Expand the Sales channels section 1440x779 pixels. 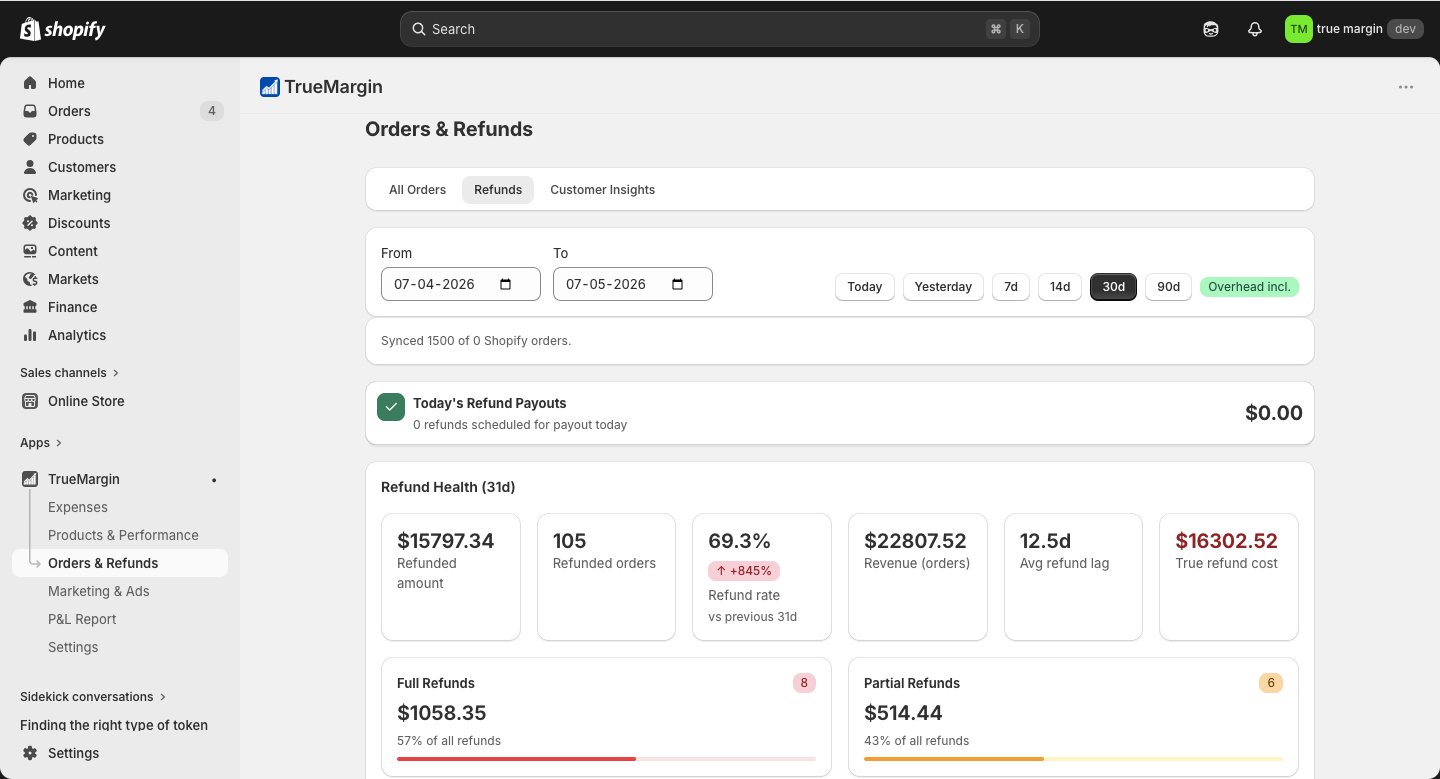[69, 372]
